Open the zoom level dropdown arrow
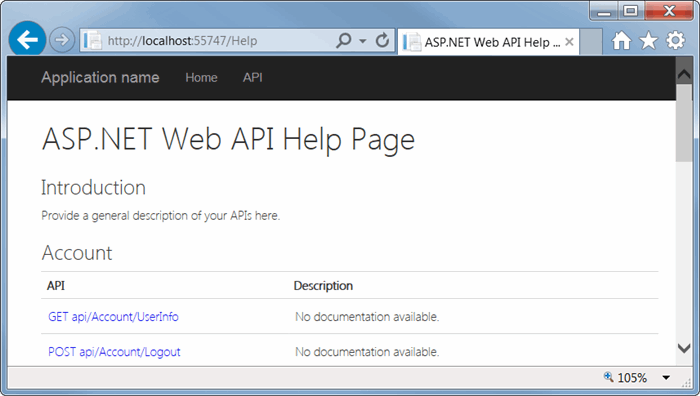The width and height of the screenshot is (700, 396). tap(666, 378)
